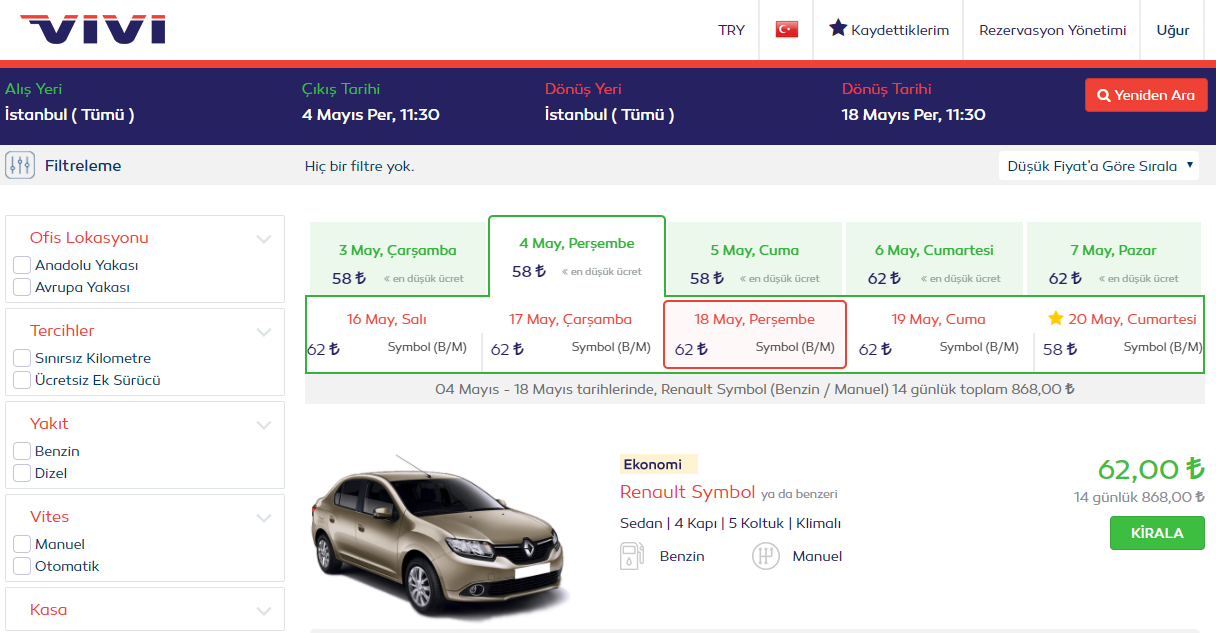Tick the Anadolu Yakası checkbox
Screen dimensions: 1216x633
(x=21, y=266)
